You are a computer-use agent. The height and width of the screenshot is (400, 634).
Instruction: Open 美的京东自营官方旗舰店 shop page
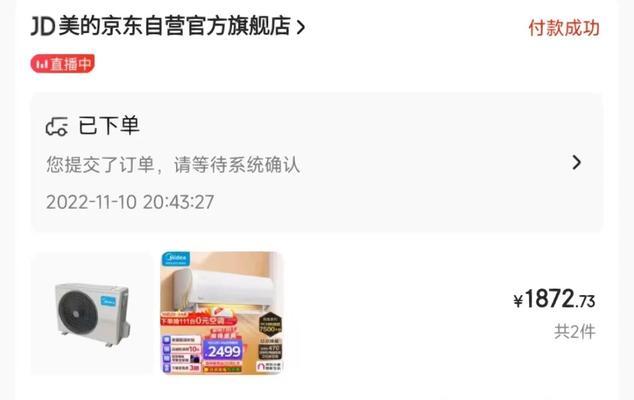174,26
